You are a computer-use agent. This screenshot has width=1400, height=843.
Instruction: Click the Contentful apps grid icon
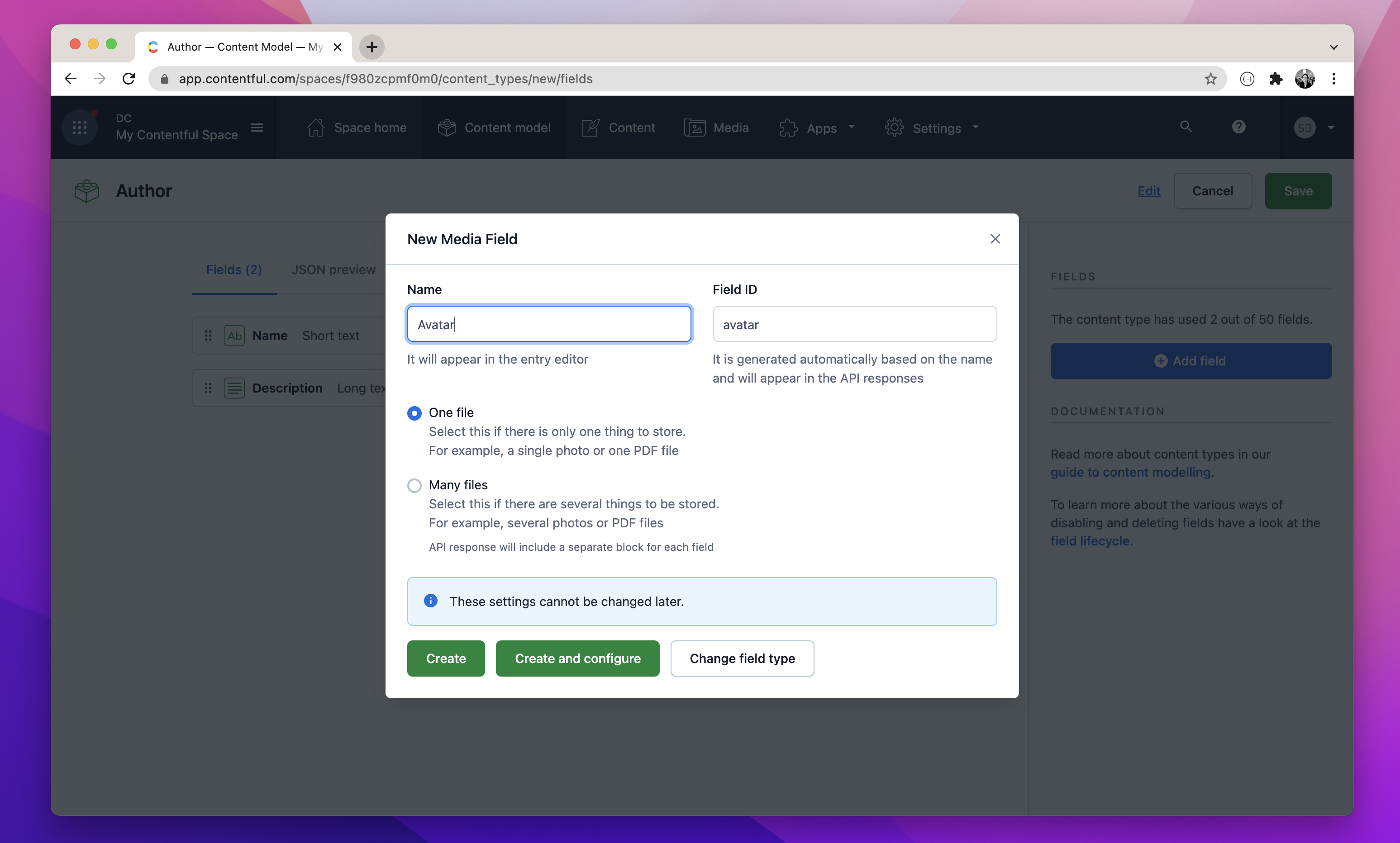tap(80, 127)
